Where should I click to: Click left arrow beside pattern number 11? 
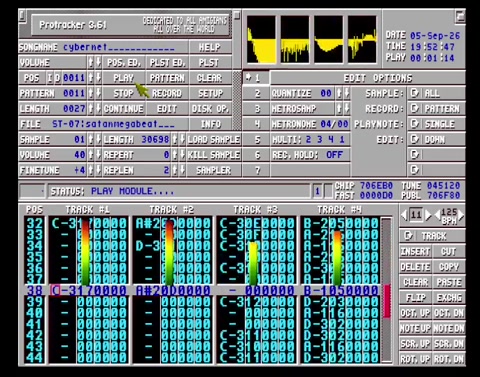[404, 215]
